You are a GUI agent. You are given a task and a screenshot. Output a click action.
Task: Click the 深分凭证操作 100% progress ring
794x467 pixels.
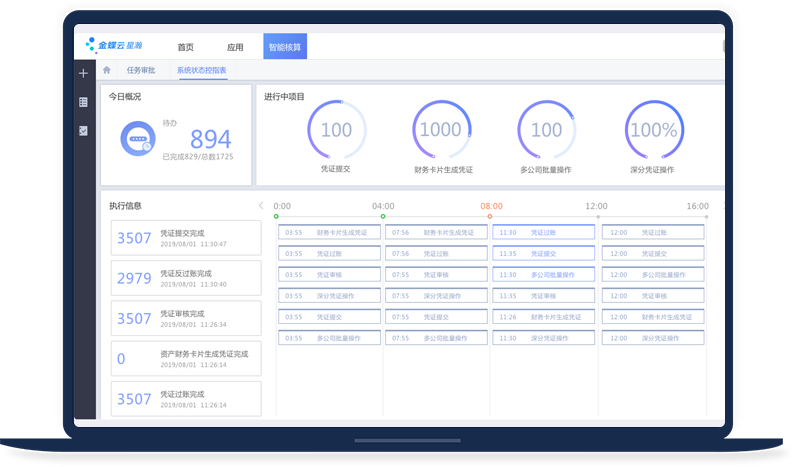(x=654, y=130)
